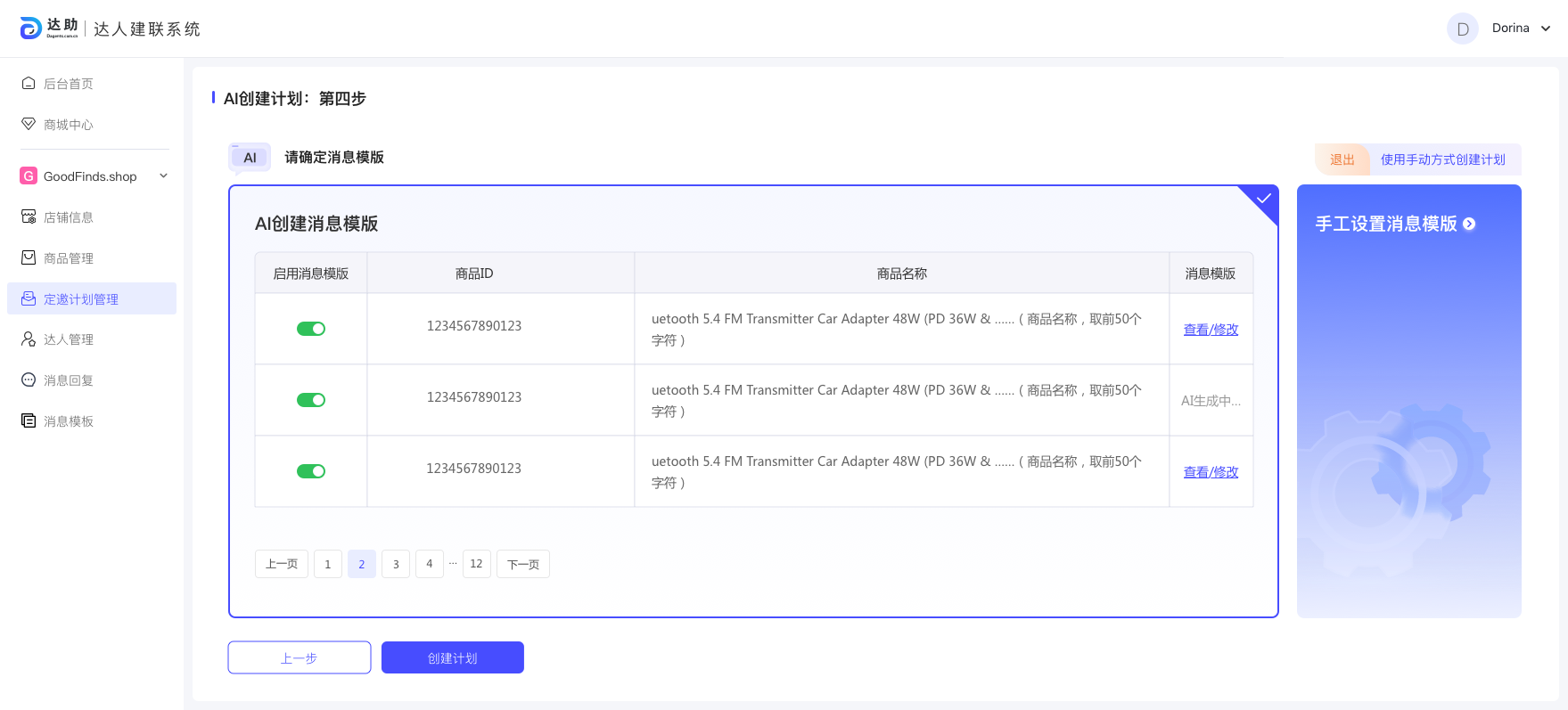Disable the second row's 启用消息模版 switch
Screen dimensions: 1568x710
(311, 400)
